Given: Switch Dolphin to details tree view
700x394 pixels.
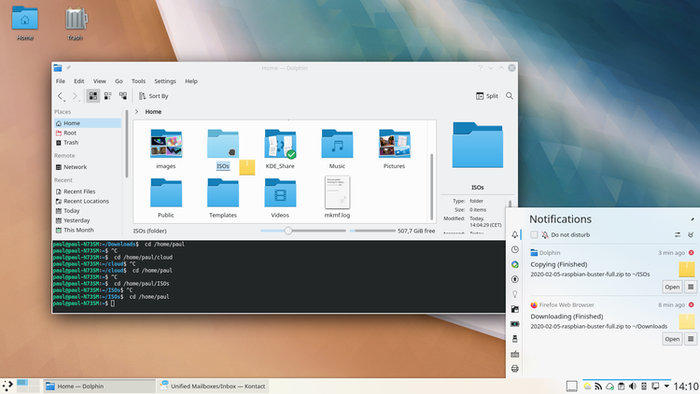Looking at the screenshot, I should (123, 96).
